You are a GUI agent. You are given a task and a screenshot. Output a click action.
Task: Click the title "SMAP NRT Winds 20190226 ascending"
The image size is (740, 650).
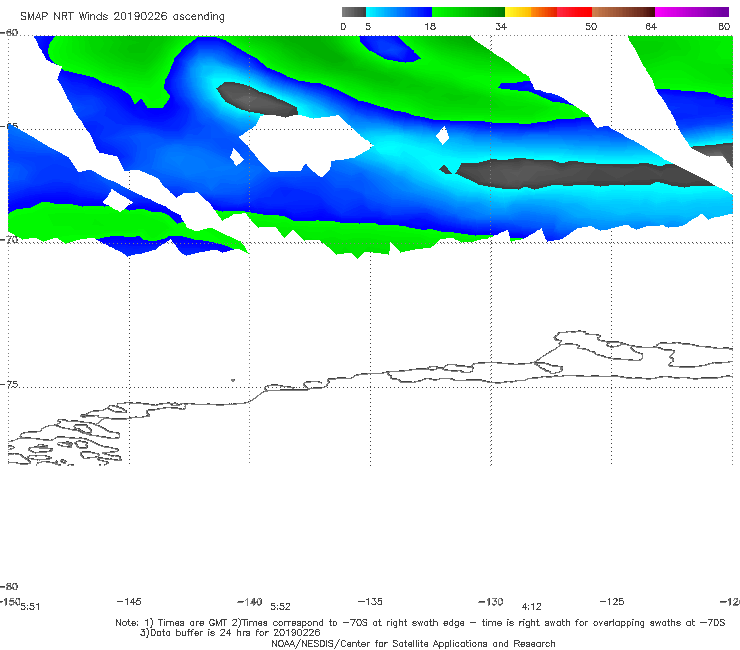tap(122, 17)
